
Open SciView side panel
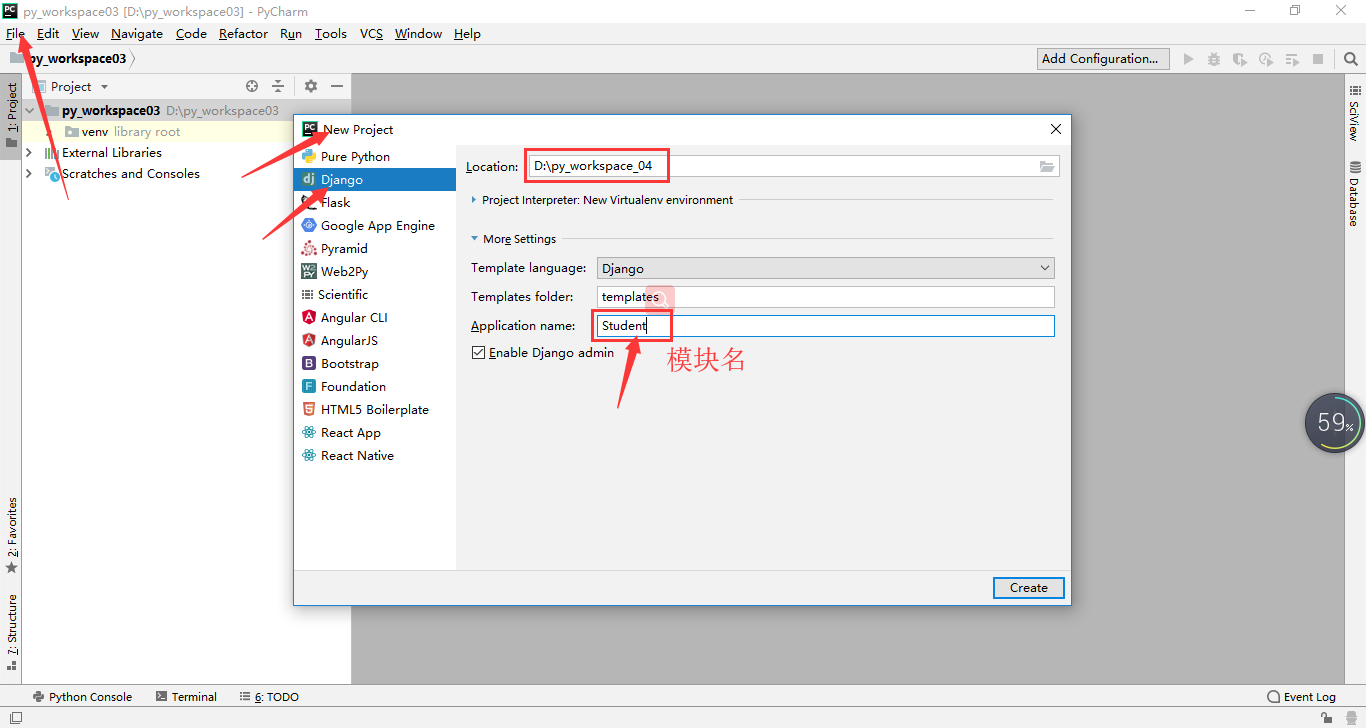pos(1355,112)
